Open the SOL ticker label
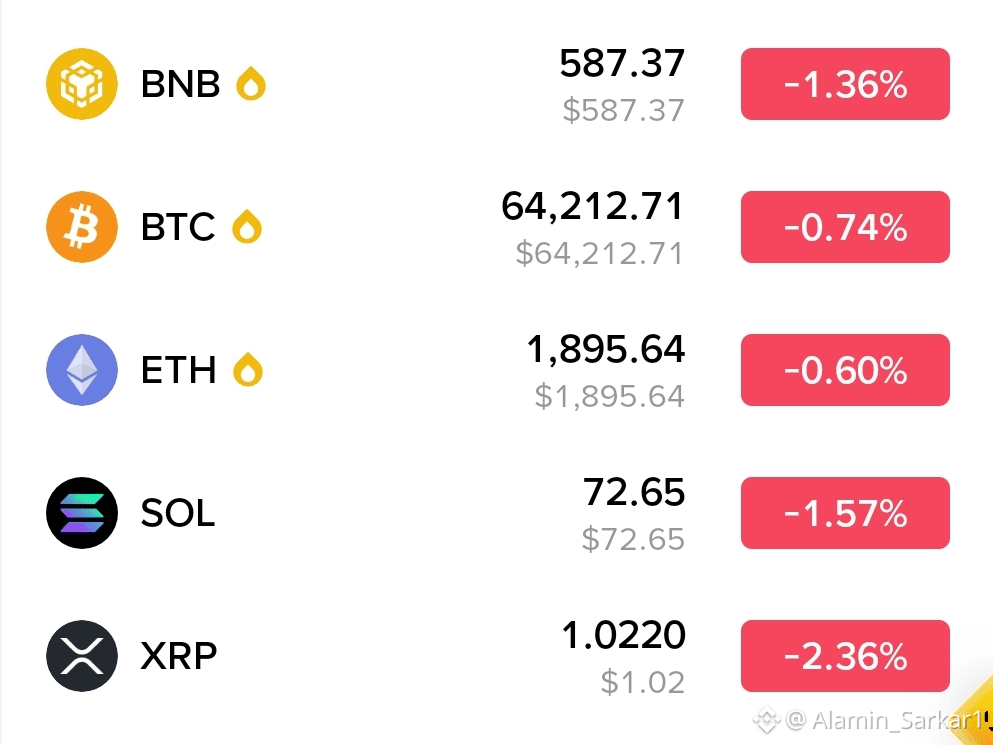Image resolution: width=993 pixels, height=745 pixels. [178, 513]
